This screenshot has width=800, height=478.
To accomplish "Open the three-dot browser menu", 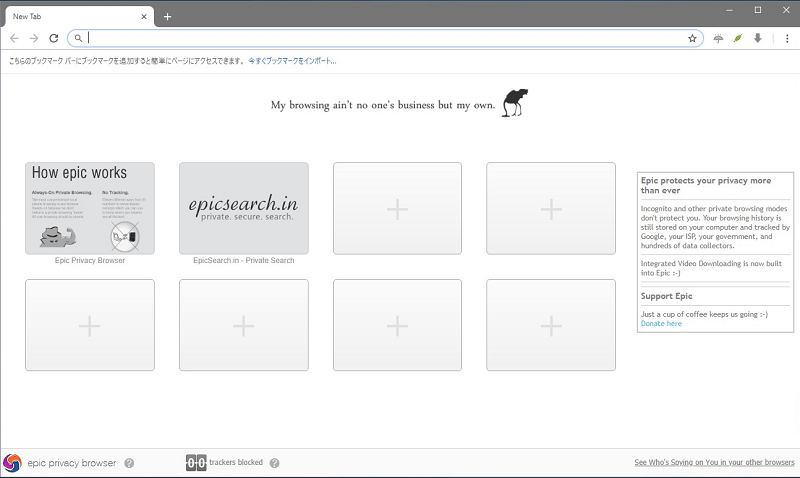I will point(787,38).
